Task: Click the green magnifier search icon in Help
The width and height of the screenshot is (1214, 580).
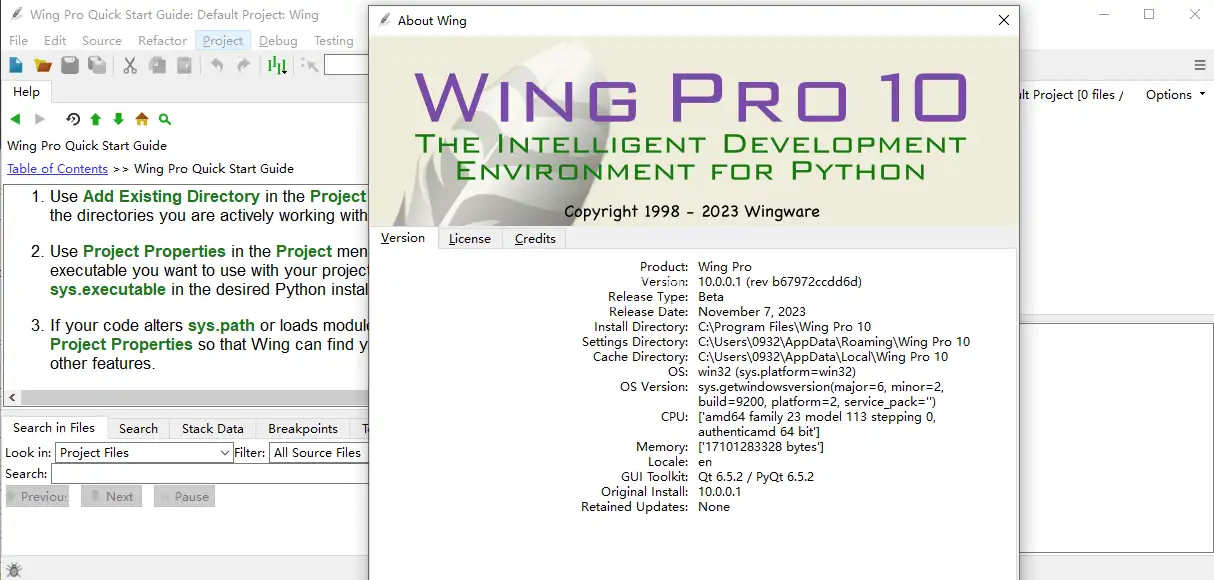Action: 165,119
